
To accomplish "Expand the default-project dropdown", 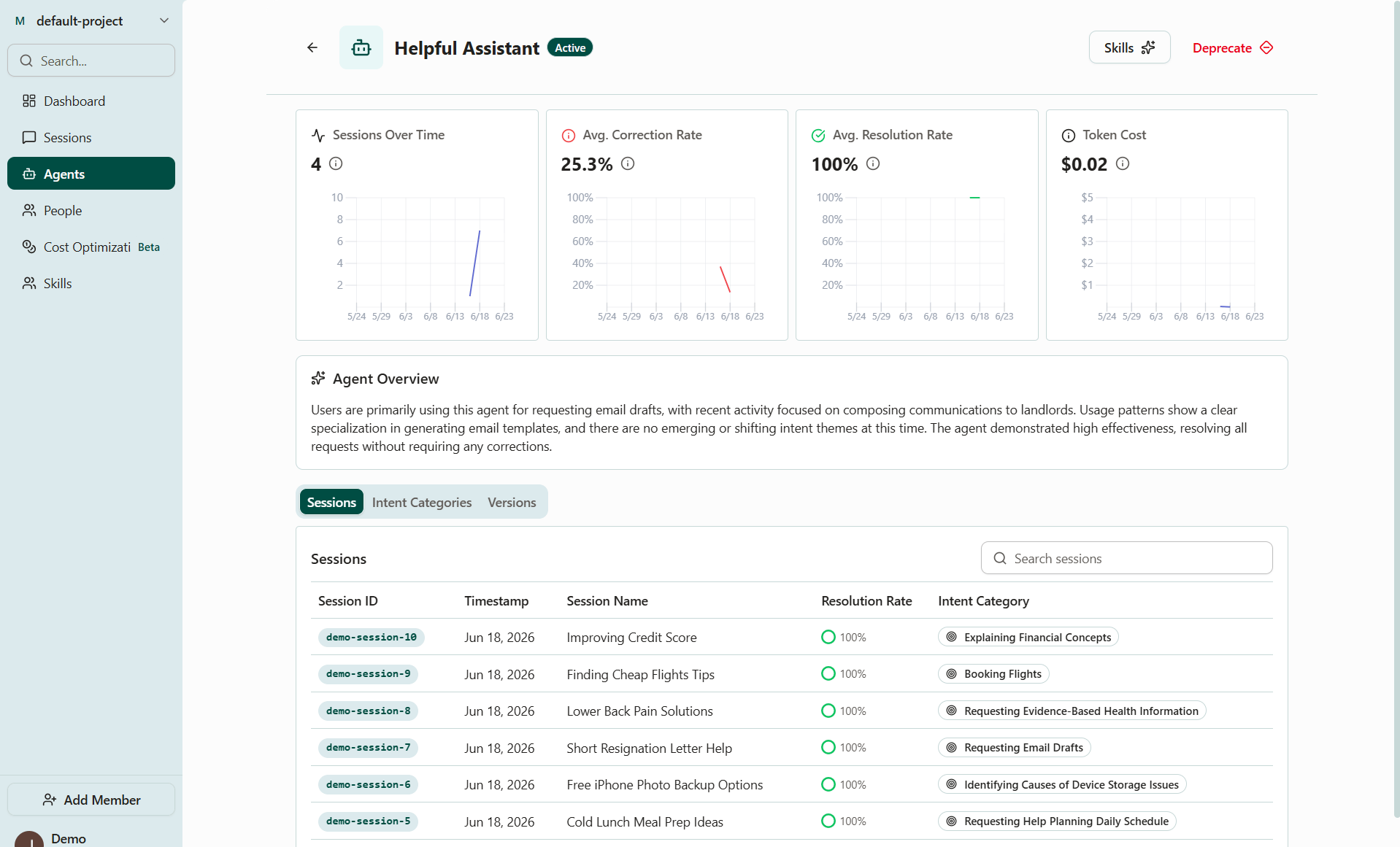I will click(x=91, y=20).
